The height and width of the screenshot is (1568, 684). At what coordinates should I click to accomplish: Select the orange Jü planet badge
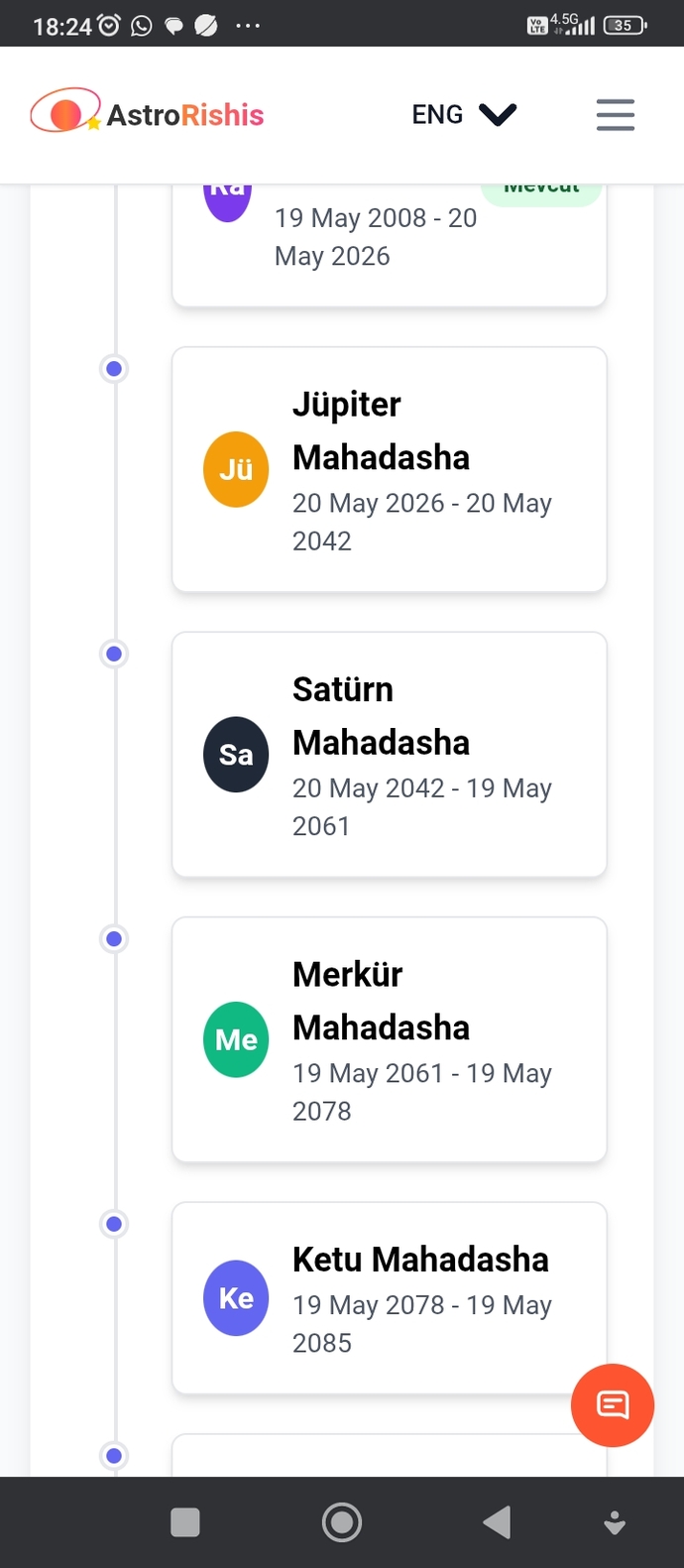[x=236, y=469]
